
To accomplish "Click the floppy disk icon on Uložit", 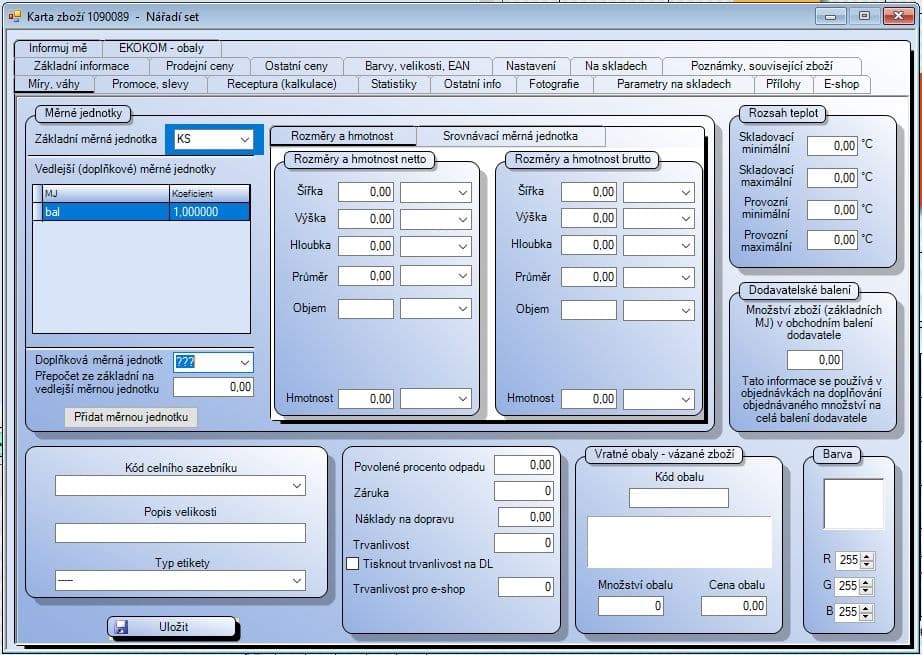I will click(x=122, y=627).
